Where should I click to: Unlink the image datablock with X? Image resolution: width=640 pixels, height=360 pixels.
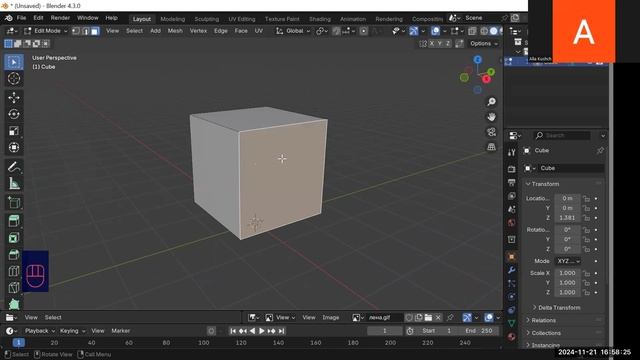pyautogui.click(x=438, y=318)
